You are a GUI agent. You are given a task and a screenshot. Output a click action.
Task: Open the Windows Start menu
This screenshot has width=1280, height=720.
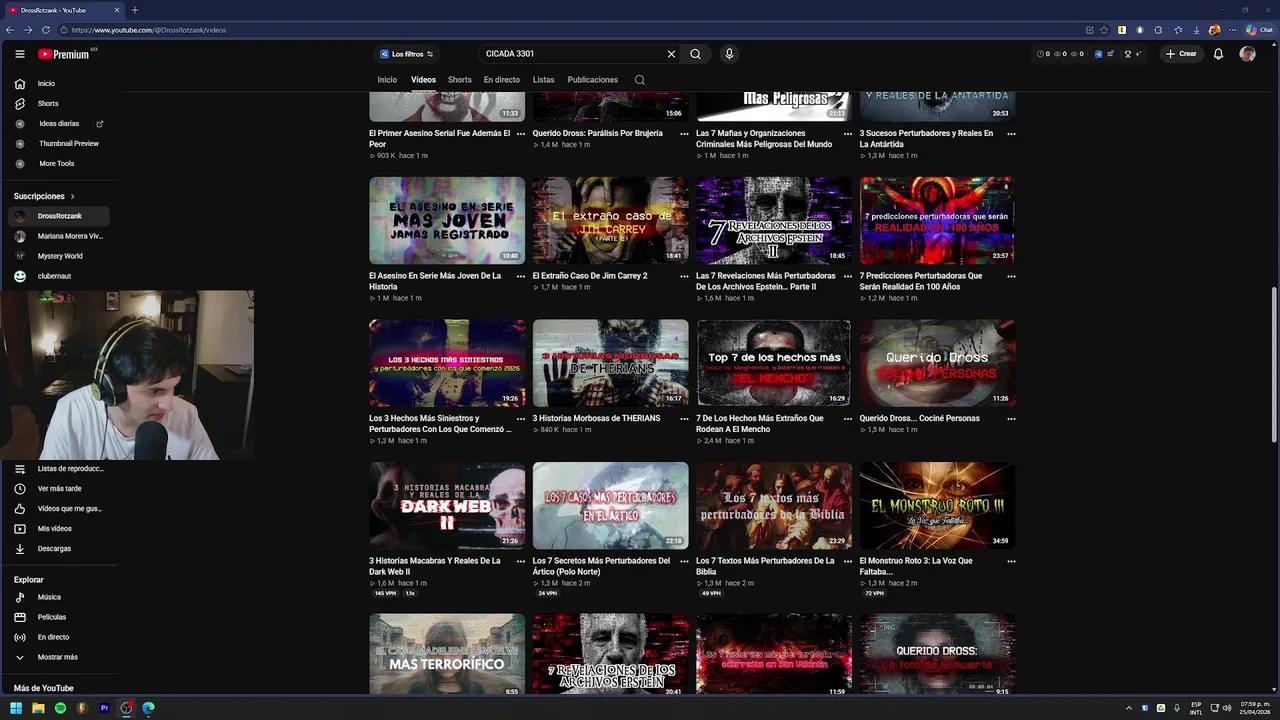point(16,708)
